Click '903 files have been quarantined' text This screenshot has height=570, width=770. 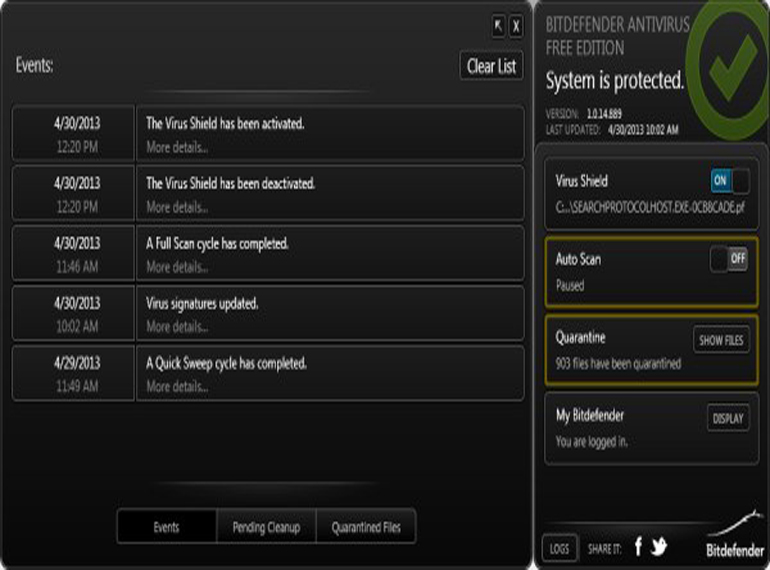pos(618,364)
